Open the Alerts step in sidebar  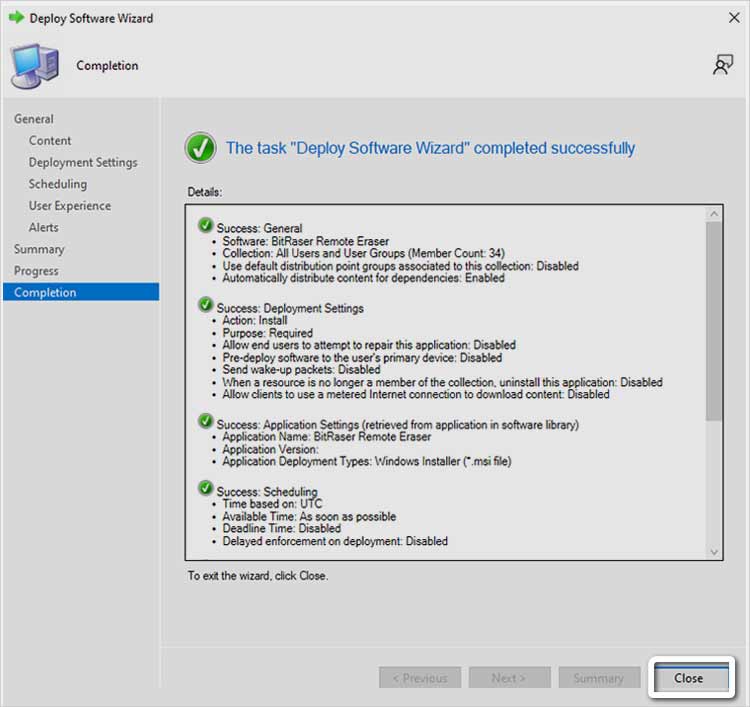point(44,227)
